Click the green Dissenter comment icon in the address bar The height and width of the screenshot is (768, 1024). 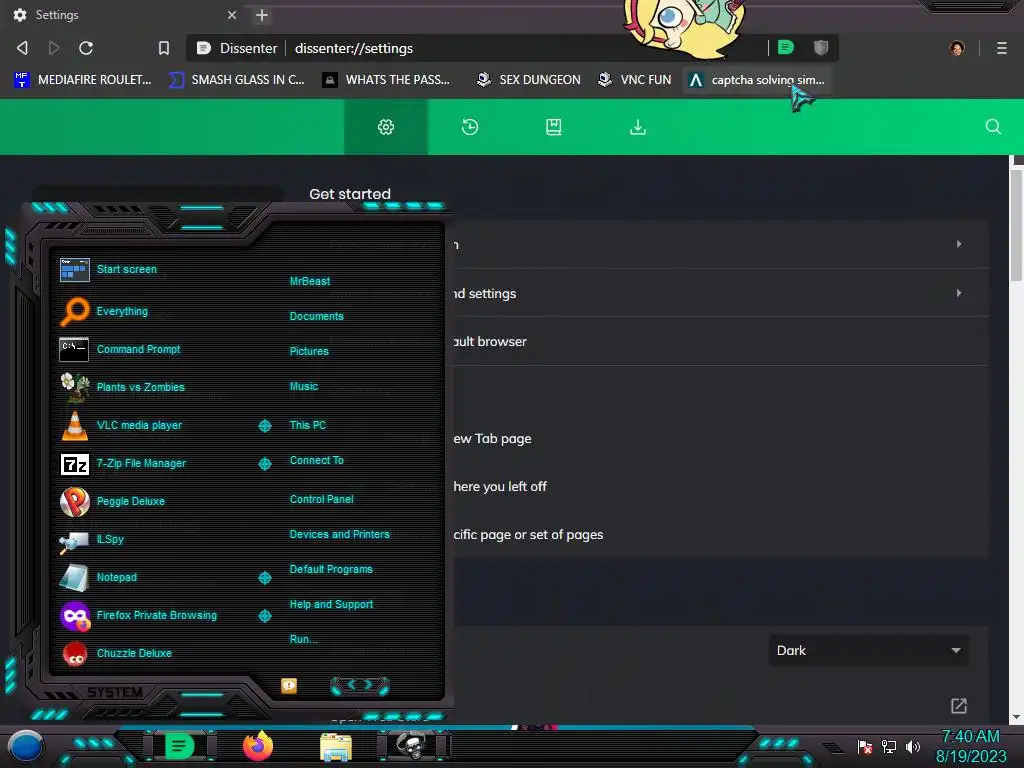pyautogui.click(x=786, y=47)
